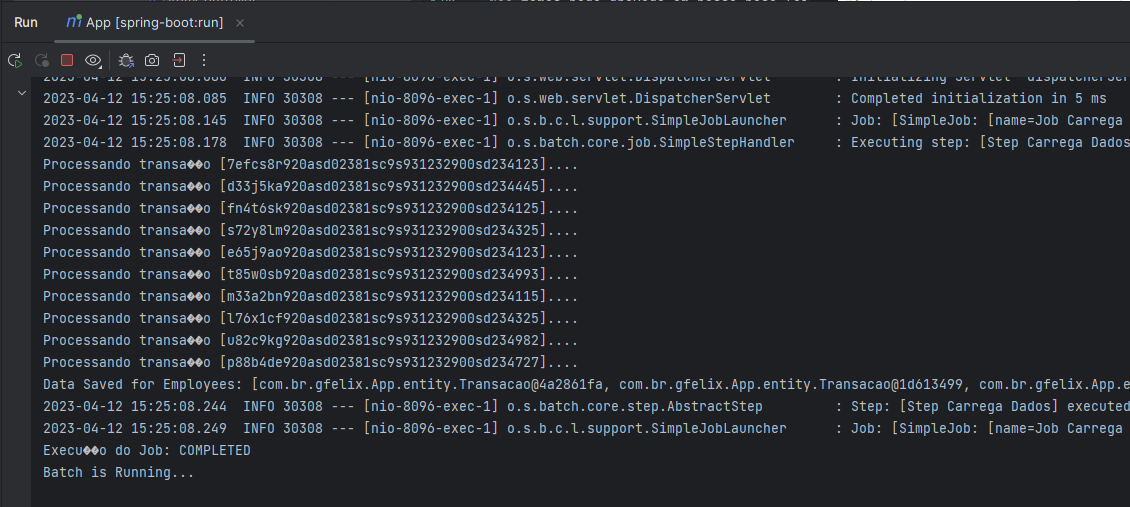
Task: Stop the running App process
Action: click(67, 60)
